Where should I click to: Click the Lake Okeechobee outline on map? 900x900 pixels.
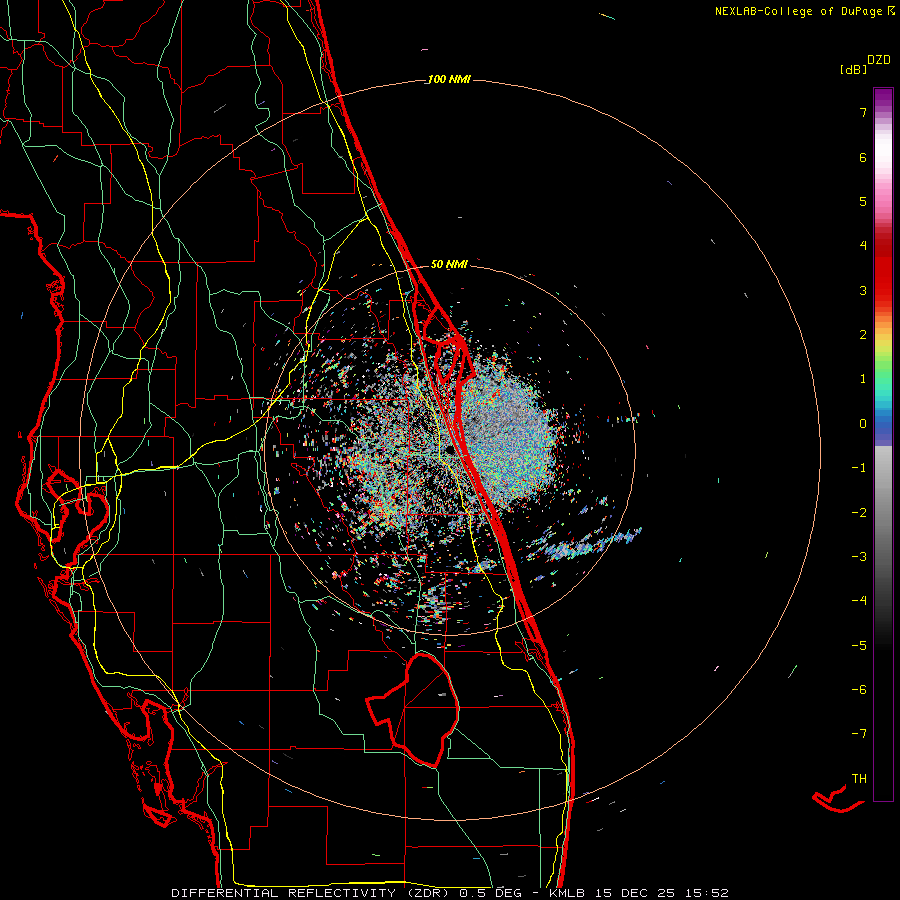(x=414, y=710)
